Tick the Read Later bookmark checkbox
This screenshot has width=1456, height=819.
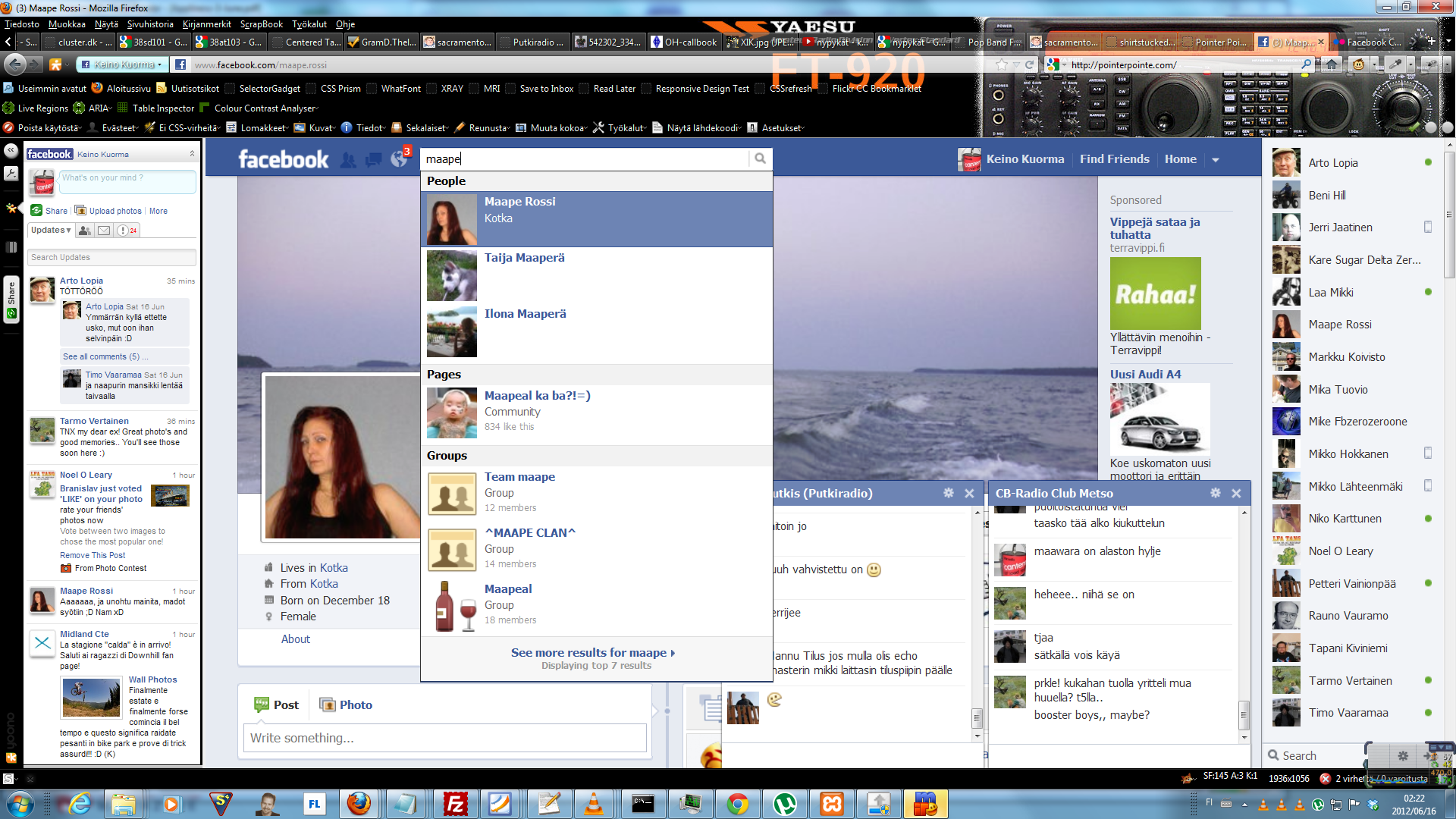(x=584, y=89)
